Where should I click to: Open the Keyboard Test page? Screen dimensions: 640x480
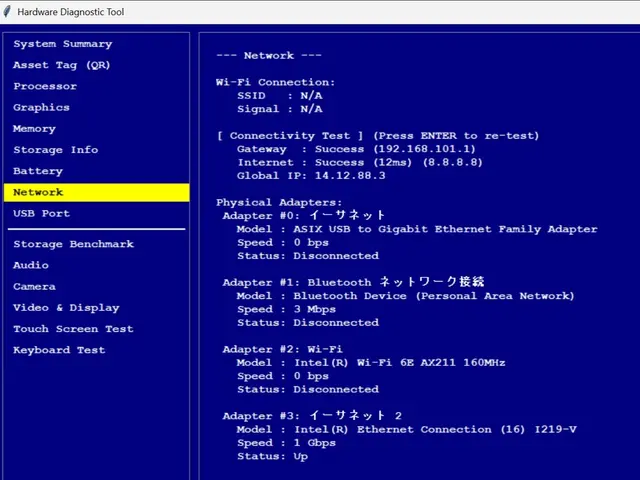pyautogui.click(x=59, y=350)
